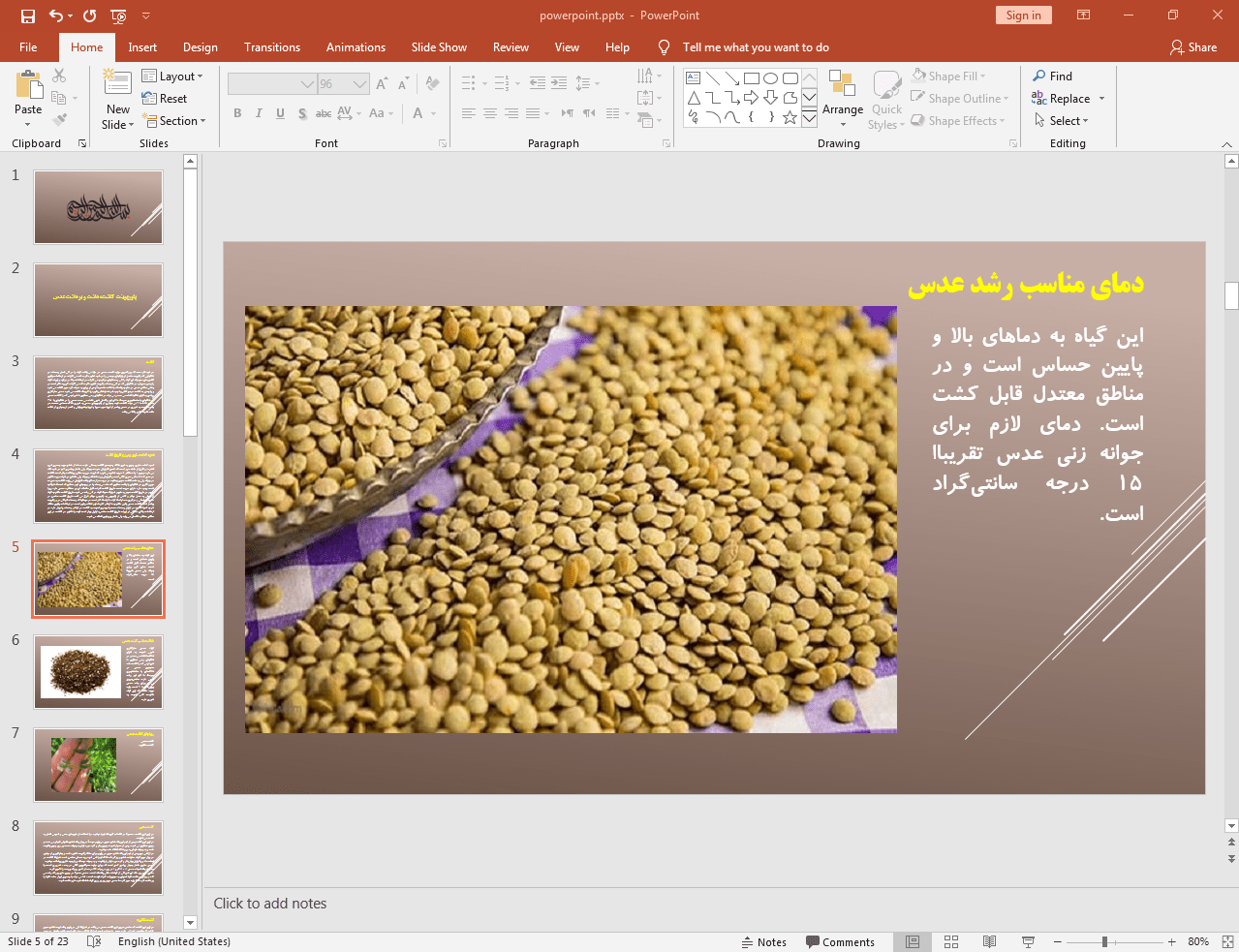Set right-to-left text direction

point(589,113)
